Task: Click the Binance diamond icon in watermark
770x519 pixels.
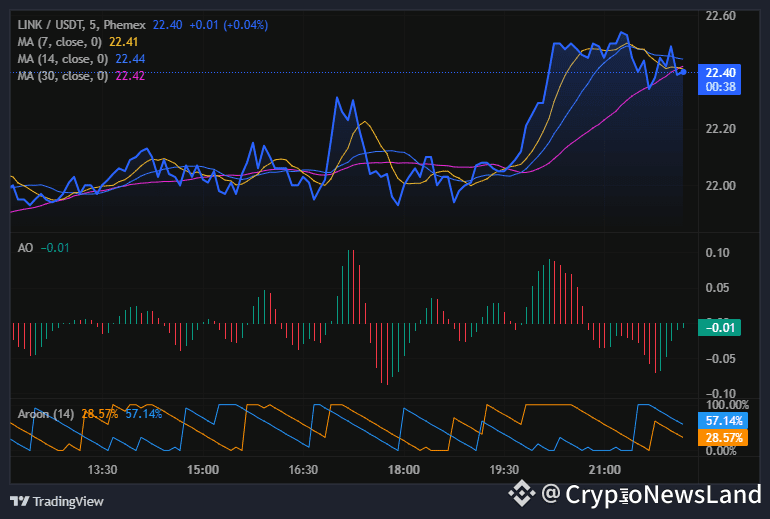Action: (523, 493)
